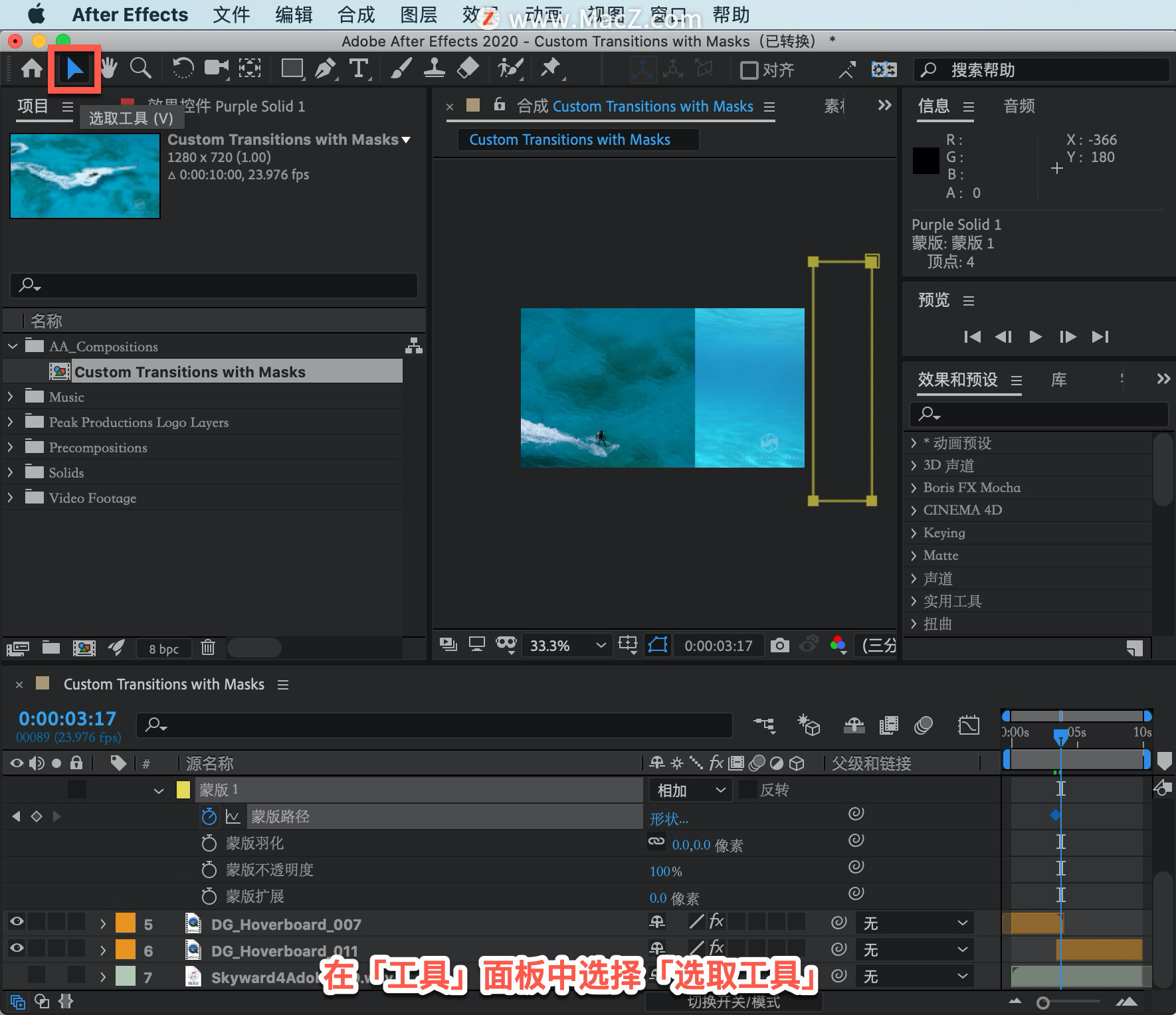The image size is (1176, 1015).
Task: Select the Type tool
Action: [x=359, y=68]
